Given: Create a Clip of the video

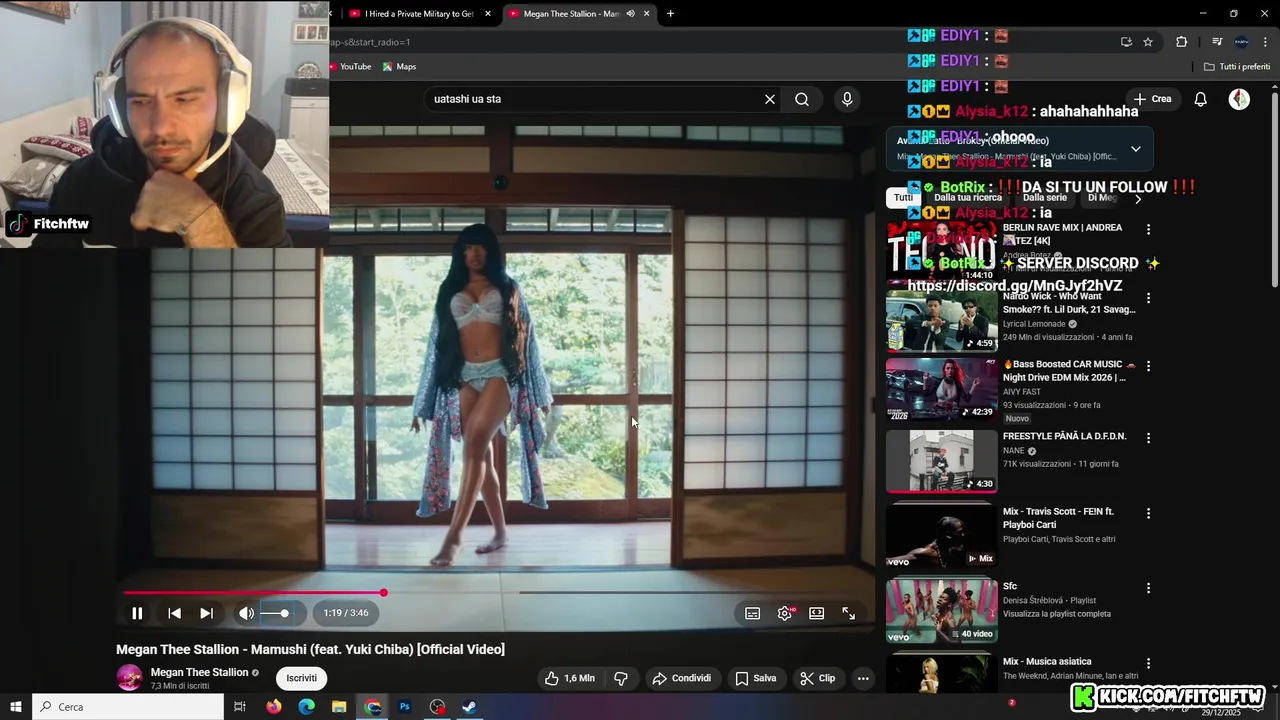Looking at the screenshot, I should [818, 678].
